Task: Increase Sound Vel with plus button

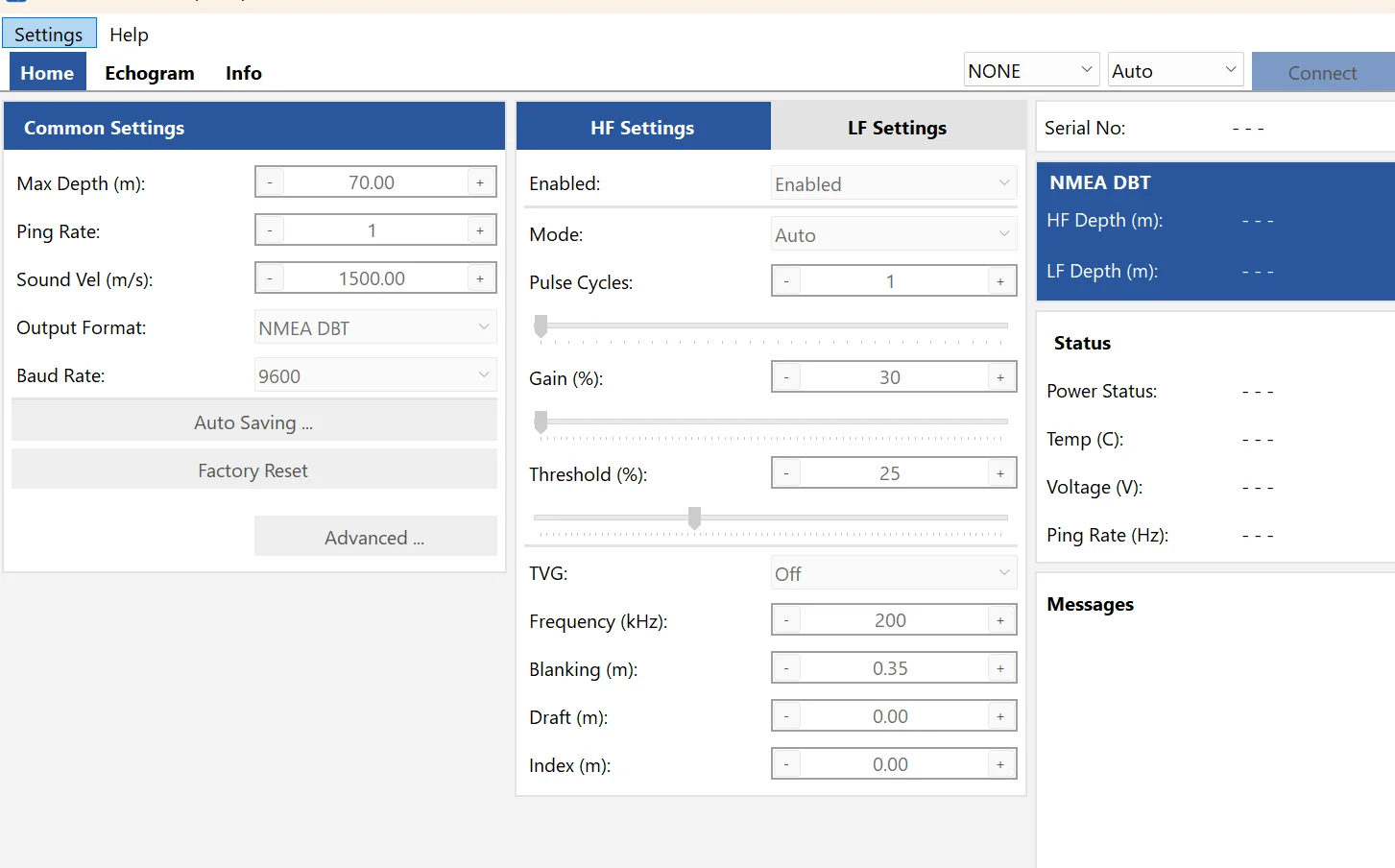Action: [480, 278]
